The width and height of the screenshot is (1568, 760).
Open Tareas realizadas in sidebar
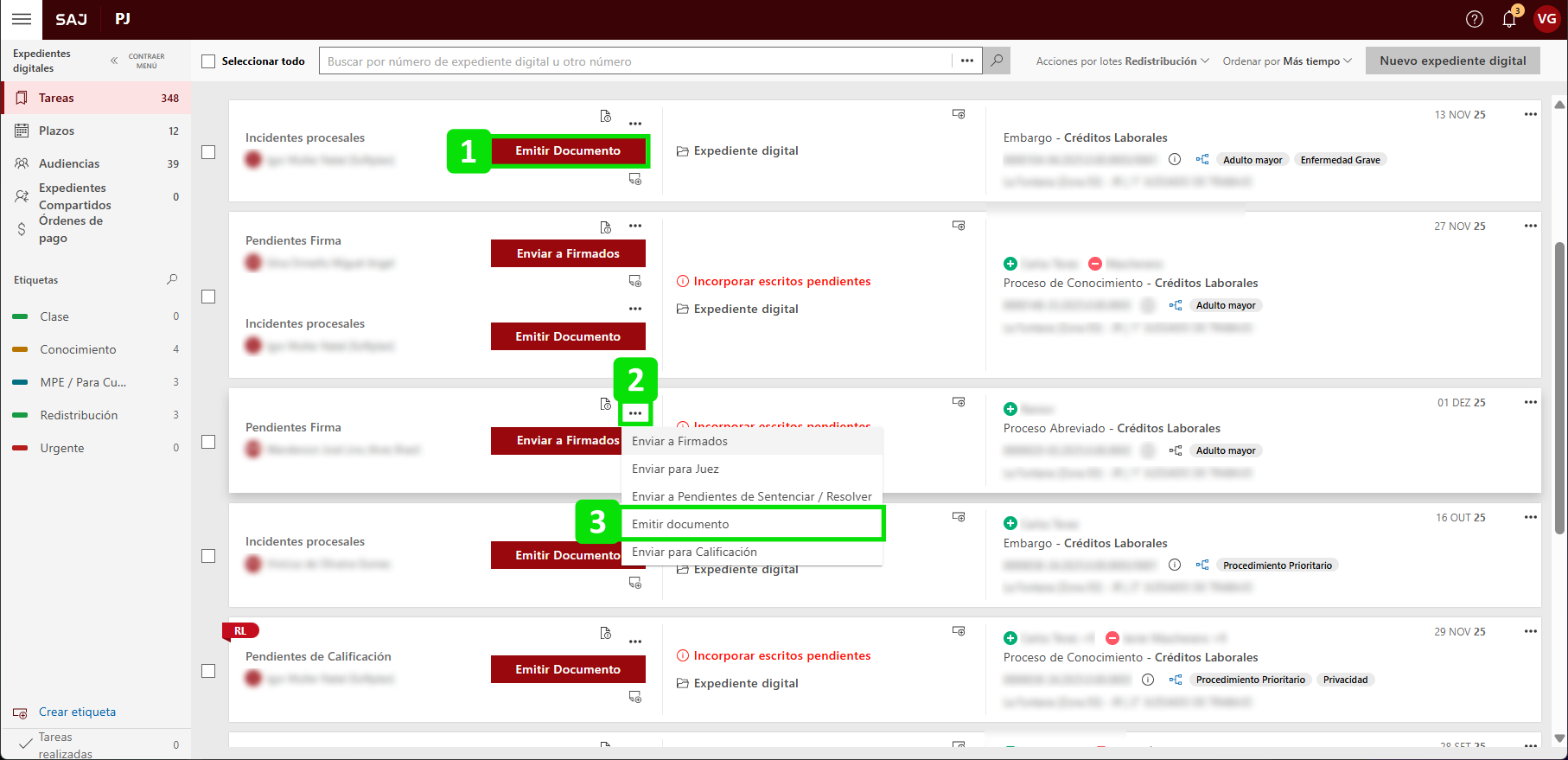[x=96, y=744]
